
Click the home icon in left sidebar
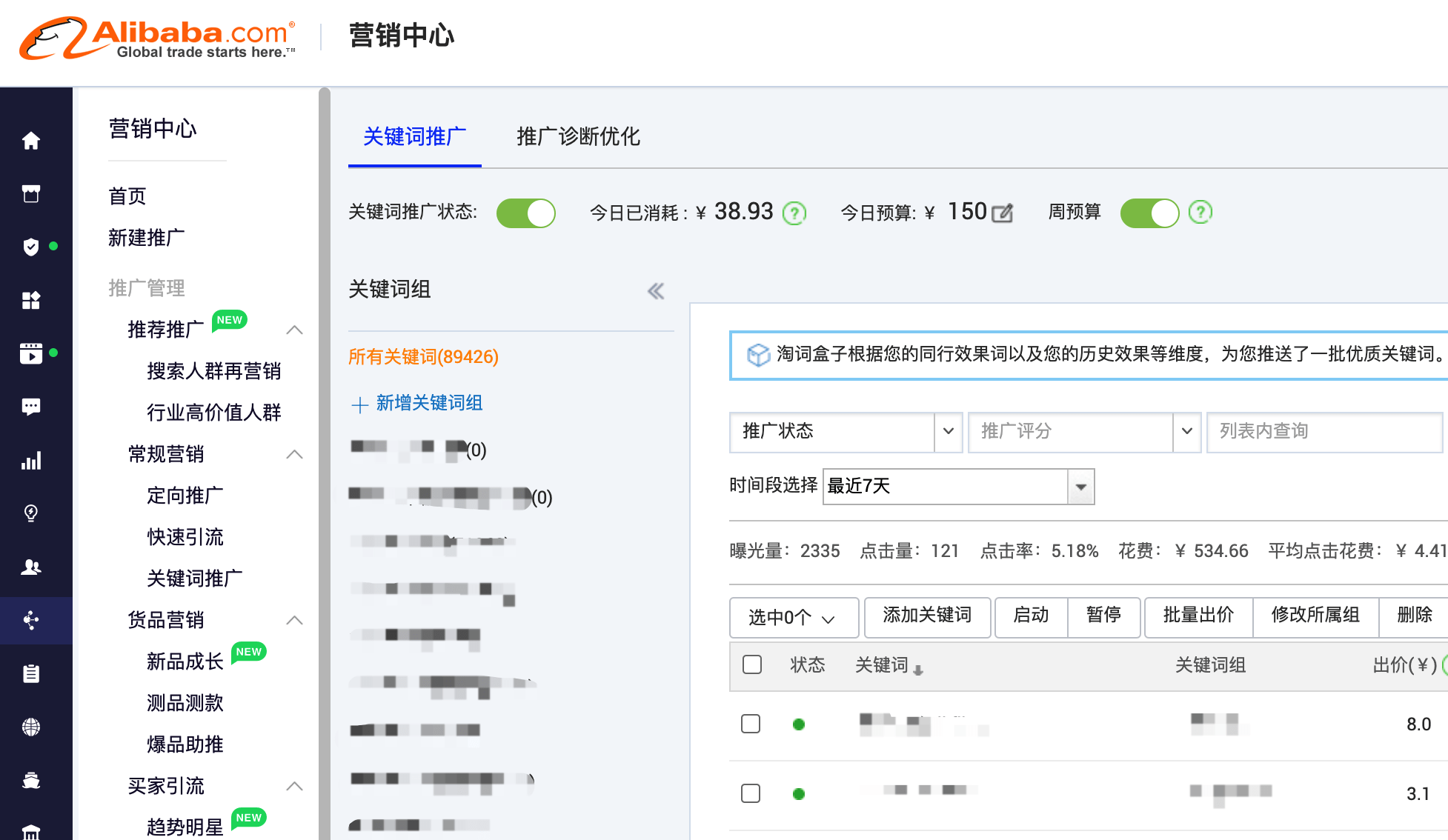(30, 141)
